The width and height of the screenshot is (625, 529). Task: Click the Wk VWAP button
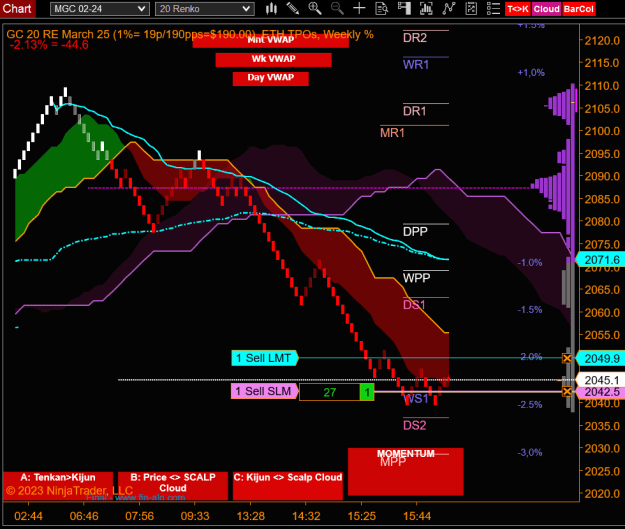273,59
